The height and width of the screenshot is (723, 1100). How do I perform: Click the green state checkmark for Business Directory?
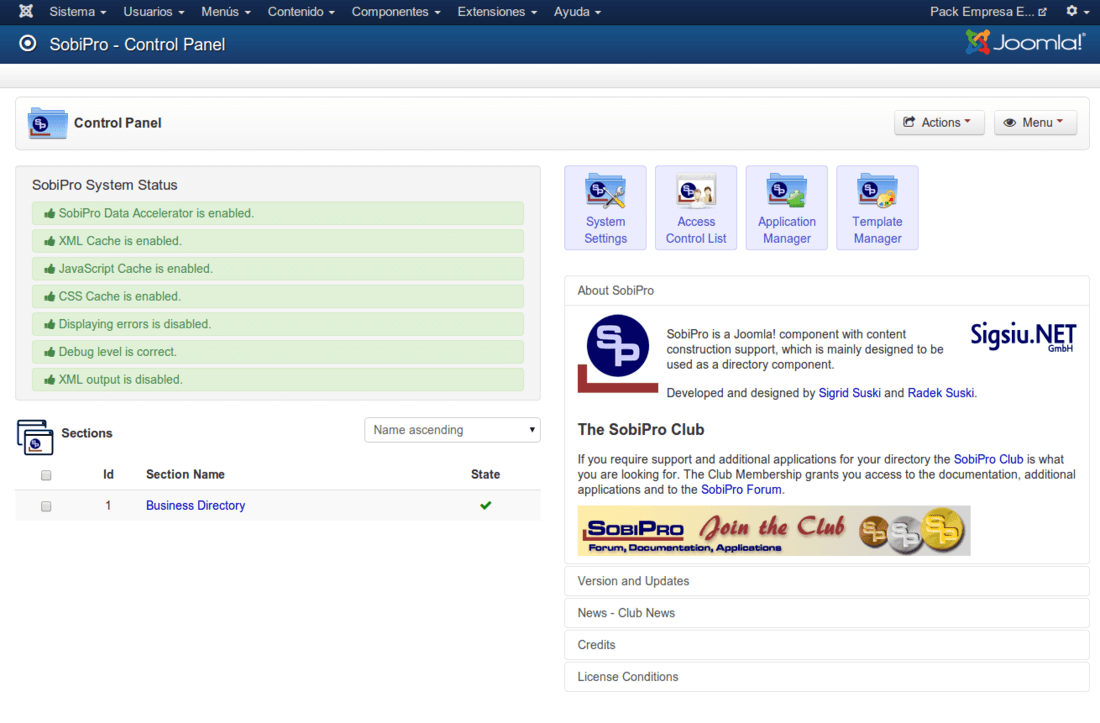click(485, 505)
